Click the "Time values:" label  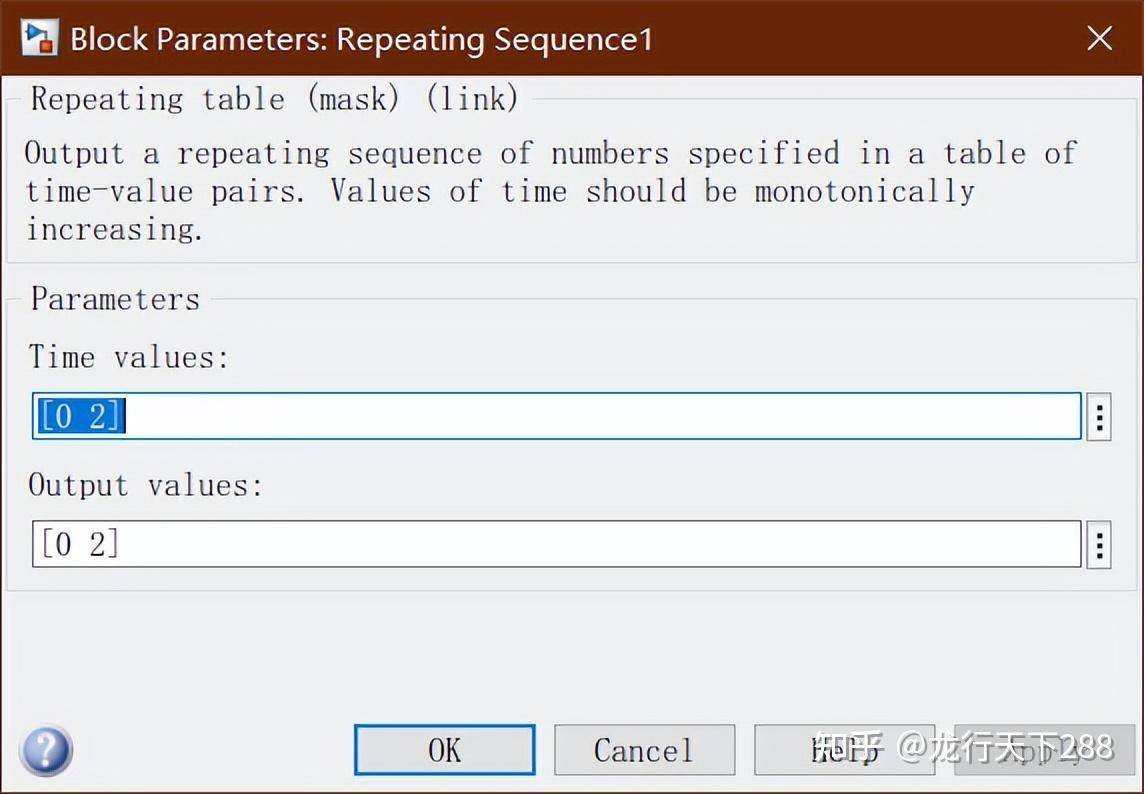129,357
